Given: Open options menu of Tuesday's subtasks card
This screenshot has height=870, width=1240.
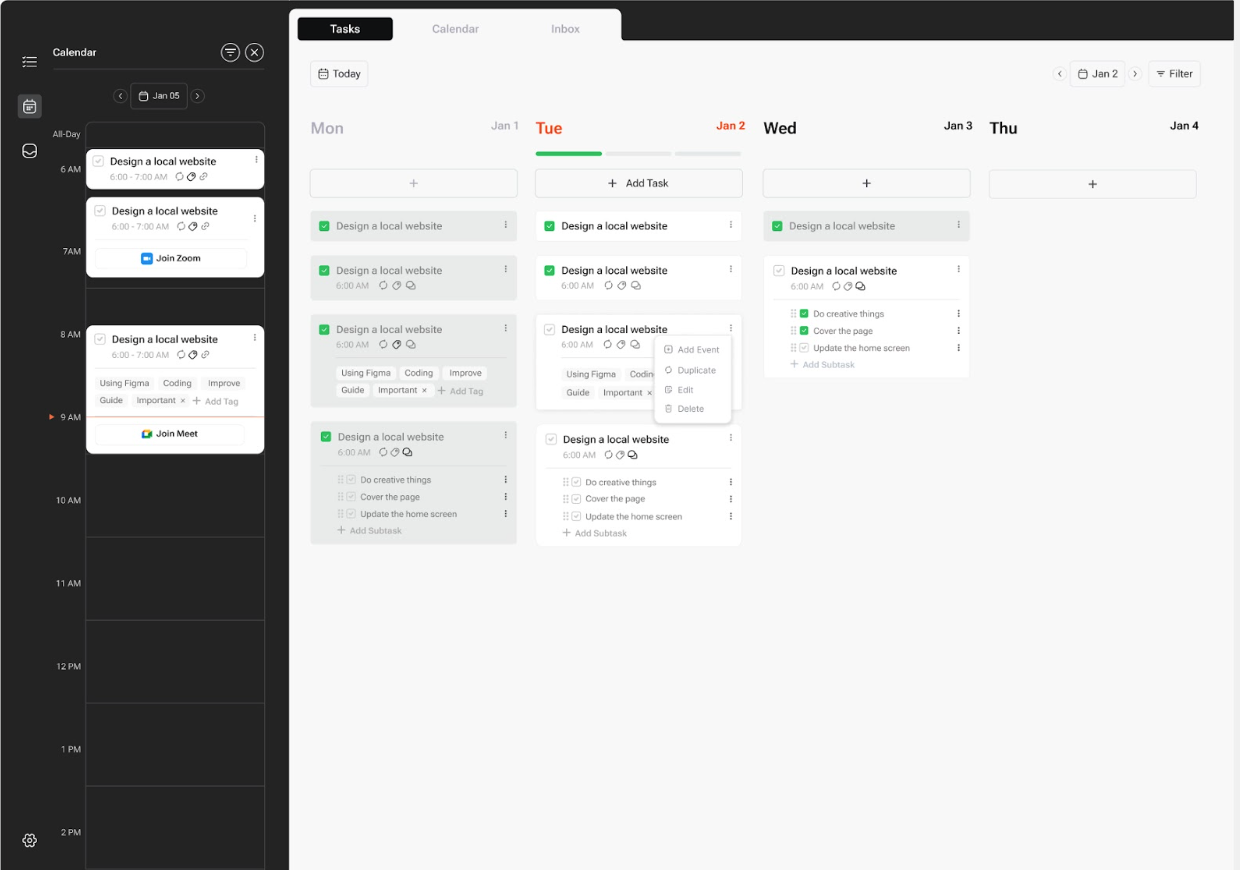Looking at the screenshot, I should click(x=731, y=438).
